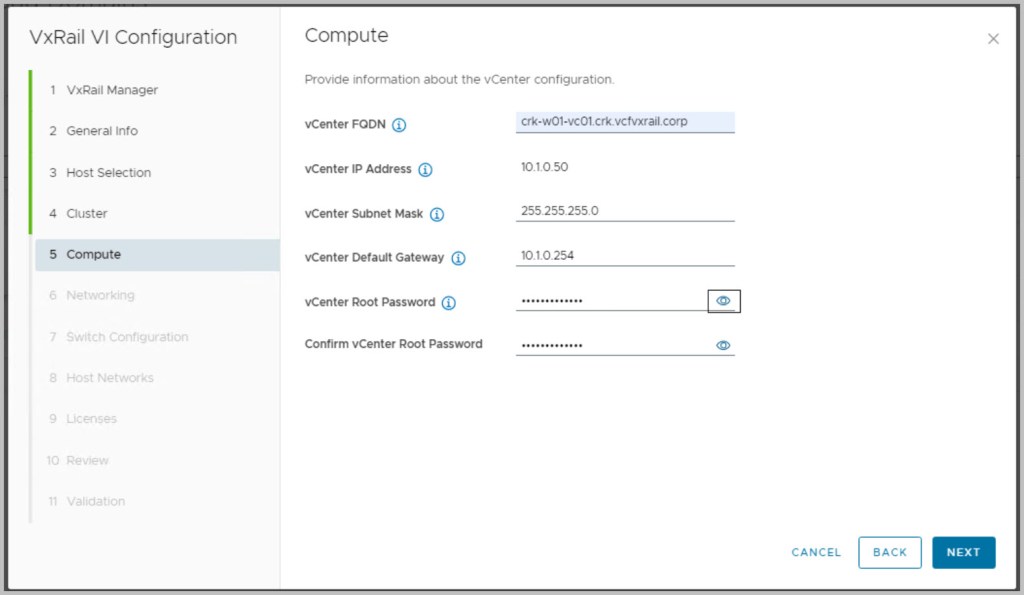Show the vCenter Root Password characters
1024x595 pixels.
723,301
